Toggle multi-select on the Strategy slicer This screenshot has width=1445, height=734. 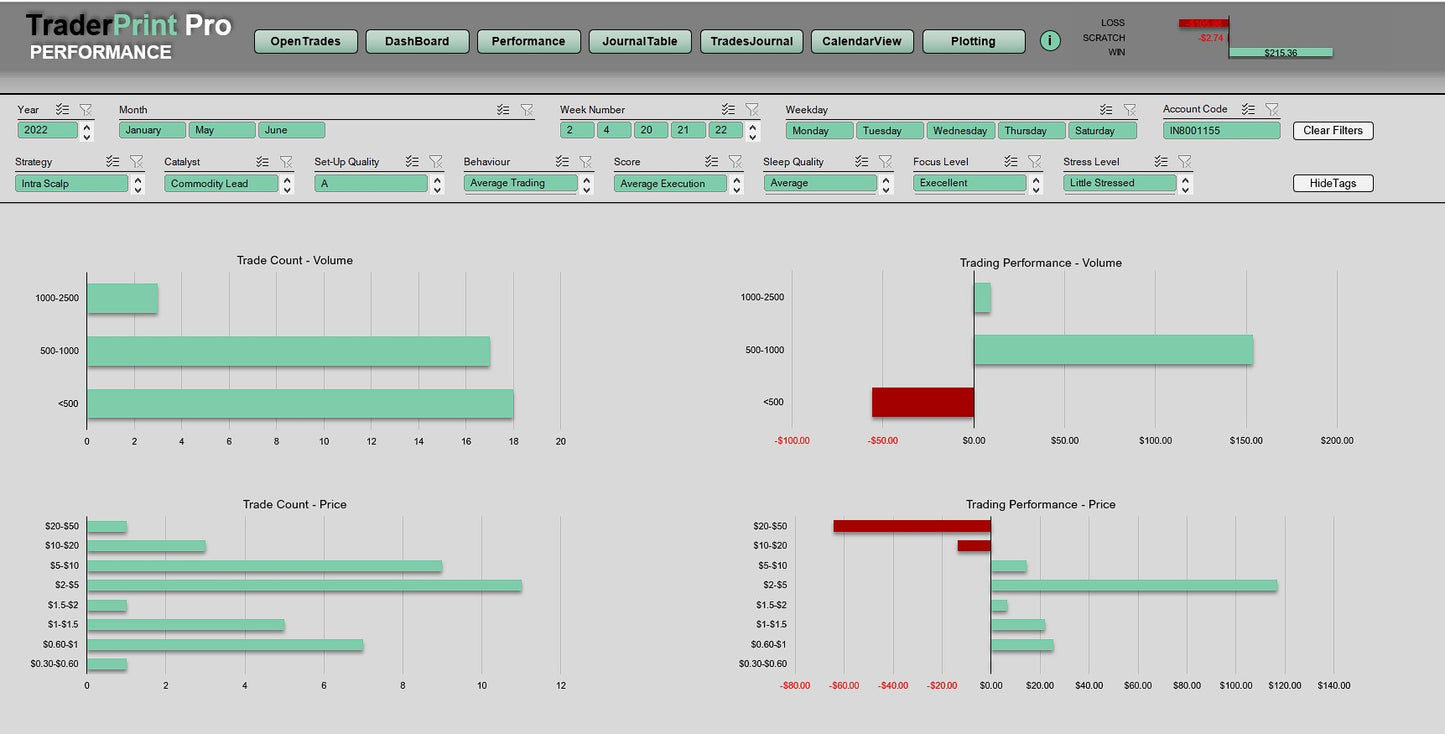coord(113,161)
